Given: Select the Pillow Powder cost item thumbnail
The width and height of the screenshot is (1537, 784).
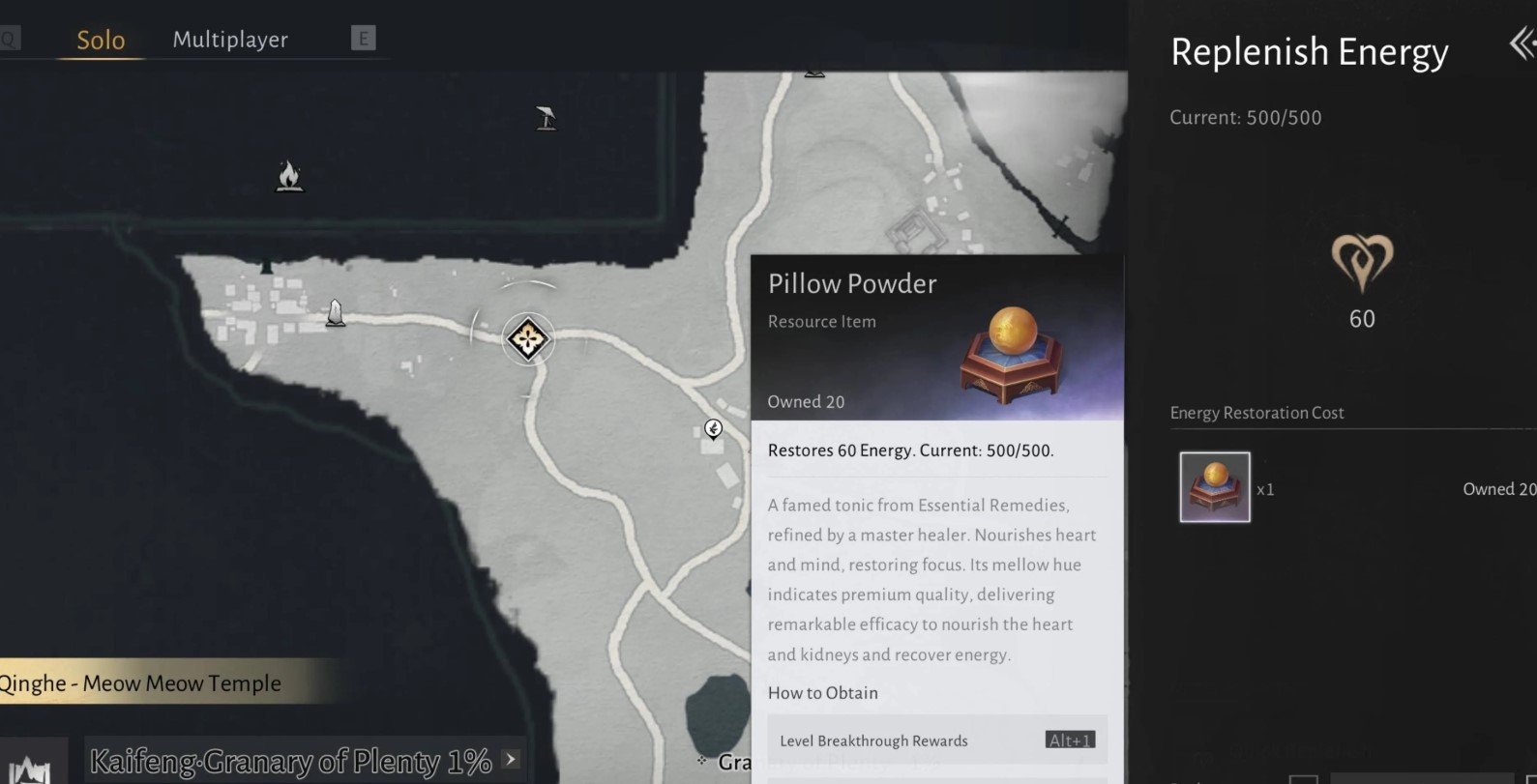Looking at the screenshot, I should pos(1215,487).
